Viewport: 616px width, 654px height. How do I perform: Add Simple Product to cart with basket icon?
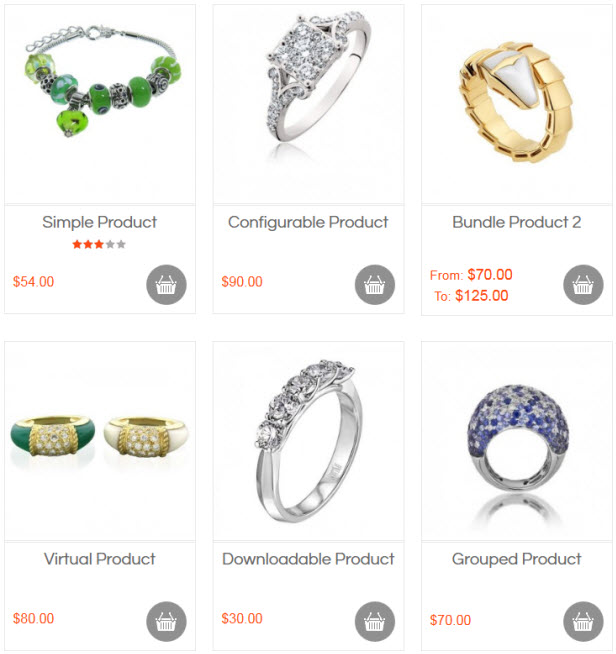pos(166,284)
